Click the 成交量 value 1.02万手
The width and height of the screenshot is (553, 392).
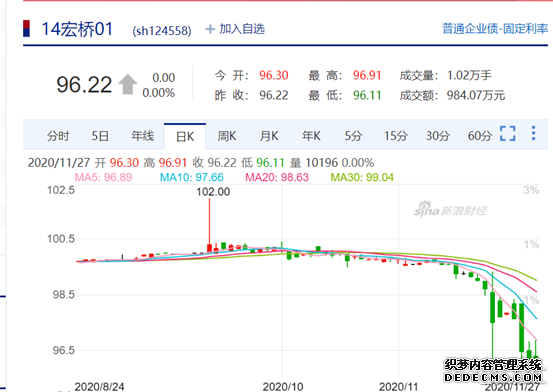click(469, 75)
